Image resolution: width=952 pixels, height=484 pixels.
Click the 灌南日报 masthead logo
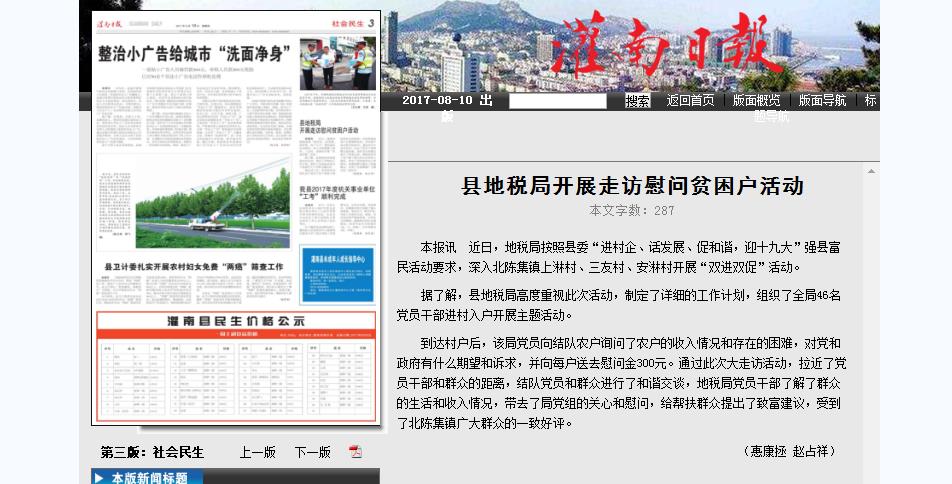point(668,45)
